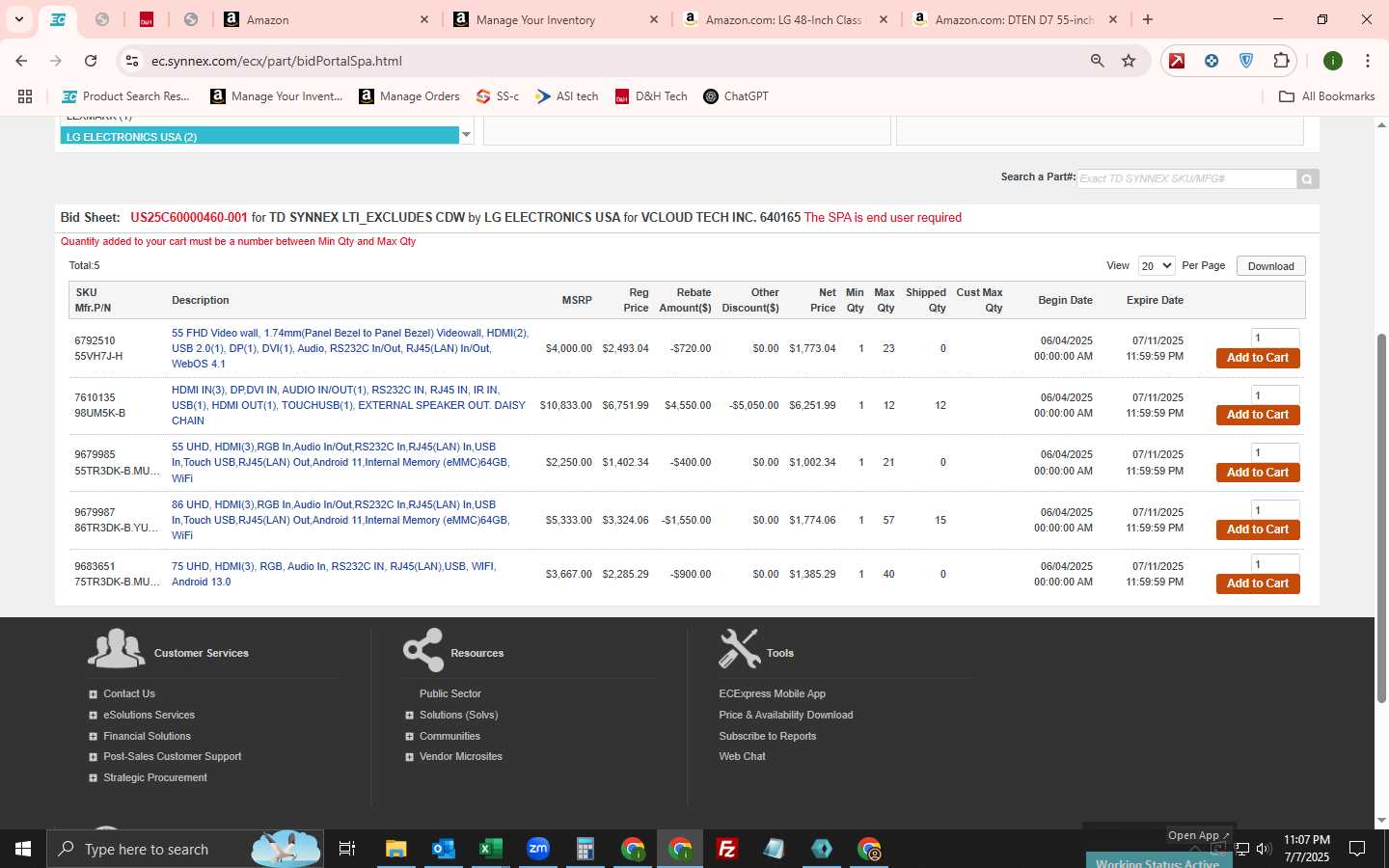This screenshot has height=868, width=1389.
Task: Click the zoom magnifier in address bar
Action: [1097, 61]
